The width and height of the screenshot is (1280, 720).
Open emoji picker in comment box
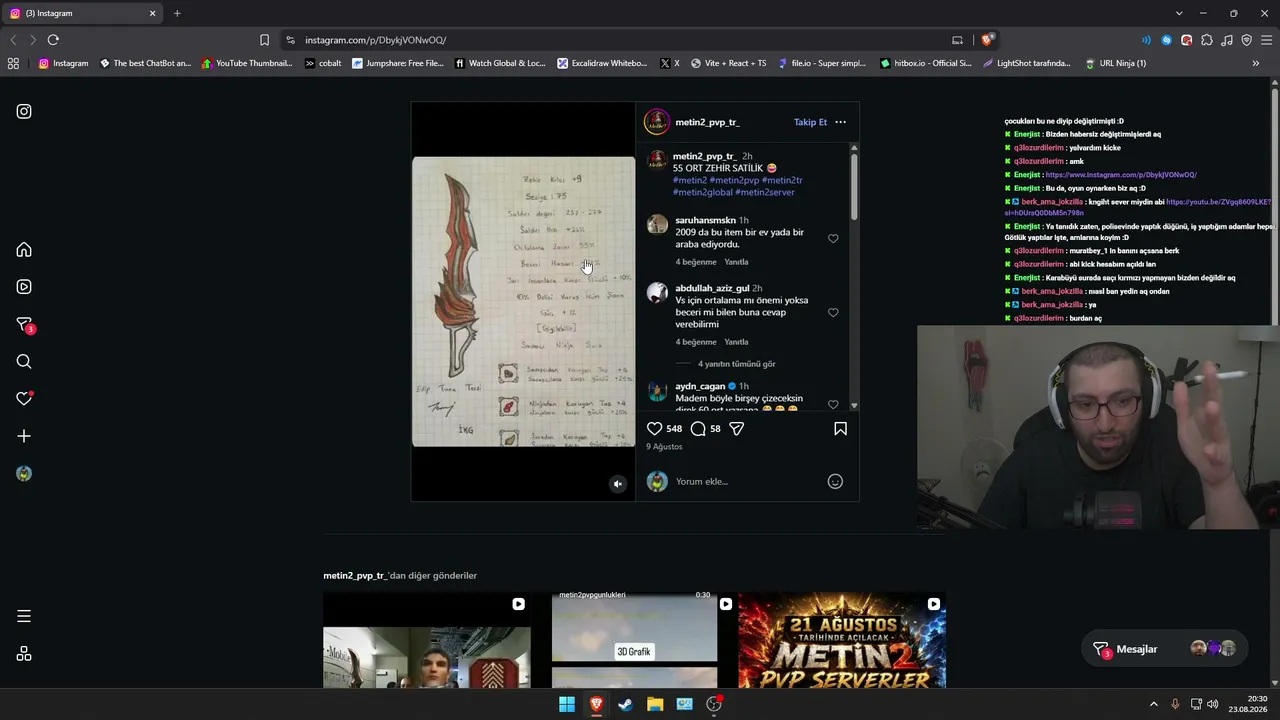(x=835, y=481)
